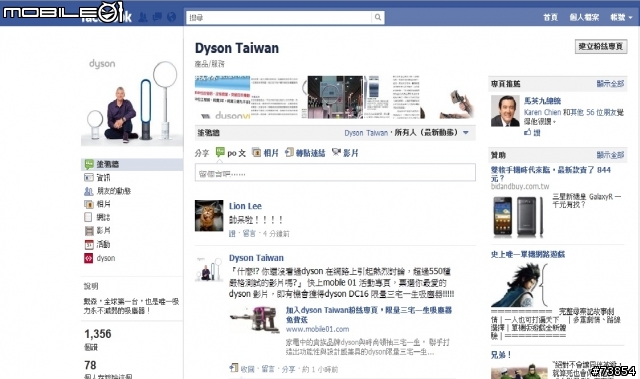Open 史上唯一單機網路遊戲 ad title
Image resolution: width=640 pixels, height=379 pixels.
click(x=528, y=255)
